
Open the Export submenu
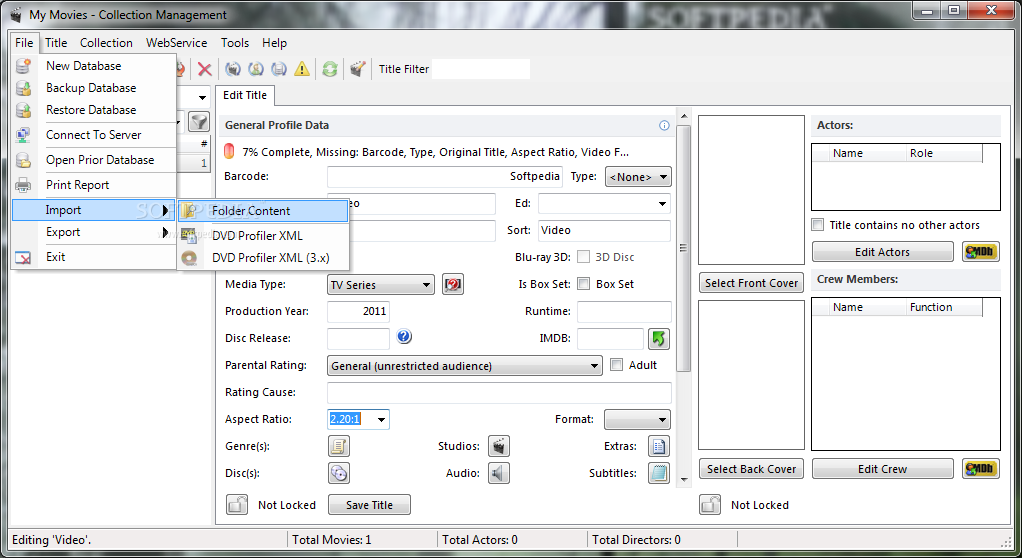(x=94, y=232)
